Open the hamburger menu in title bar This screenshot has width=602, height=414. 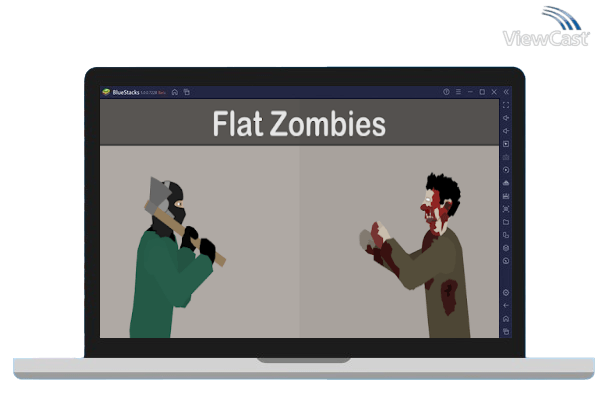click(458, 92)
